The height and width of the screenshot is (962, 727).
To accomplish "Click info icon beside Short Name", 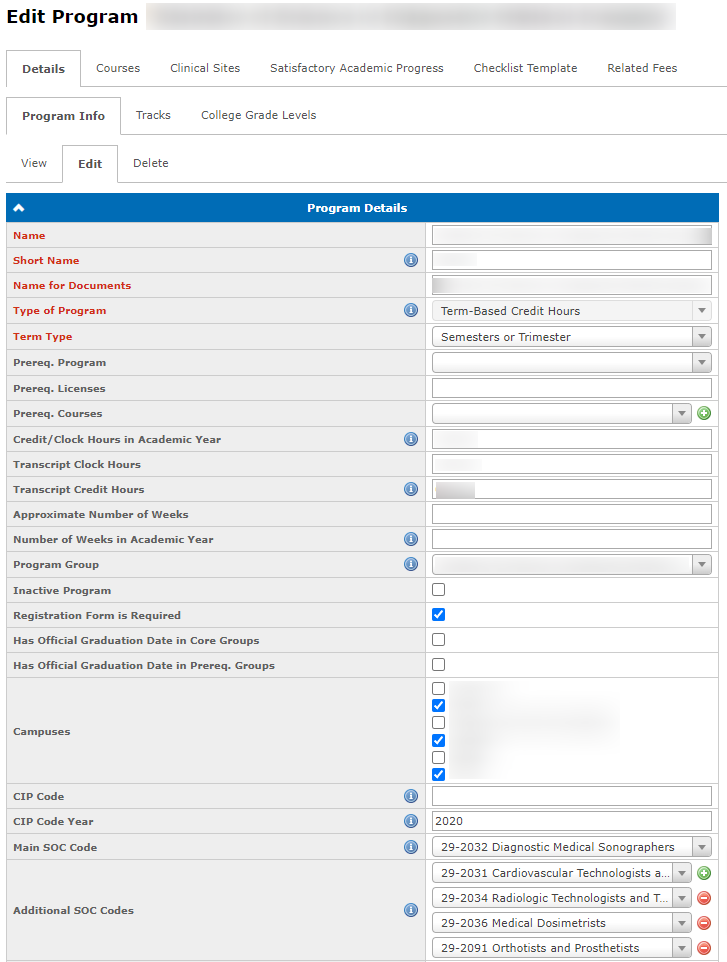I will 411,260.
